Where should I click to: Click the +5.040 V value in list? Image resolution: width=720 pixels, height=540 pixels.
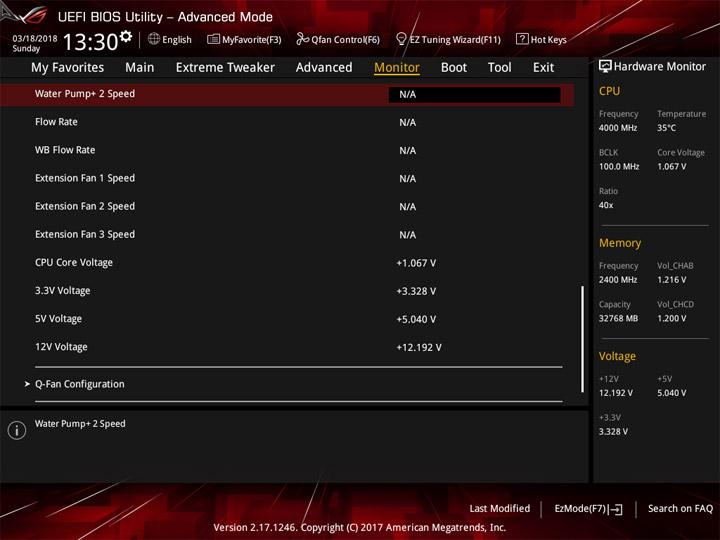(416, 319)
